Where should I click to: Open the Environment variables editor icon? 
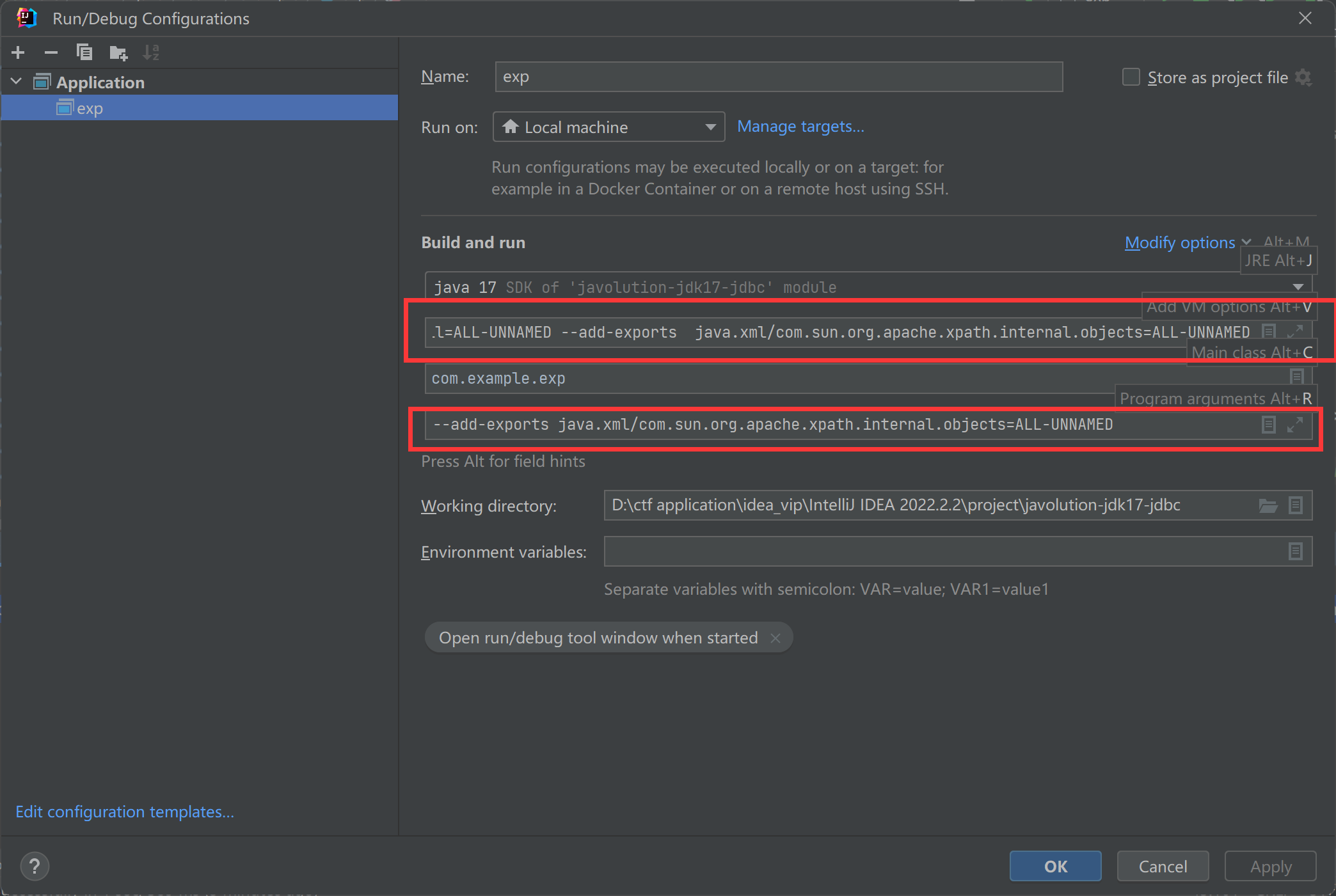(x=1296, y=551)
